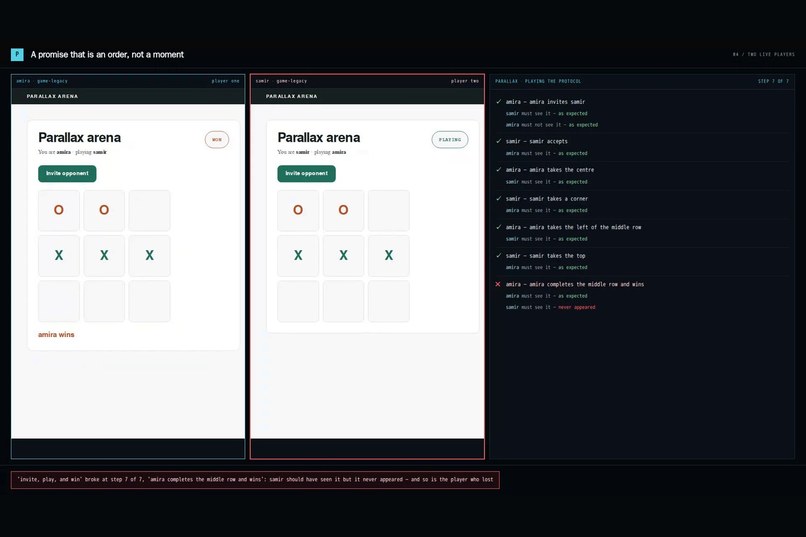Screen dimensions: 806x537
Task: Click checkmark beside 'amira takes the centre'
Action: (498, 170)
